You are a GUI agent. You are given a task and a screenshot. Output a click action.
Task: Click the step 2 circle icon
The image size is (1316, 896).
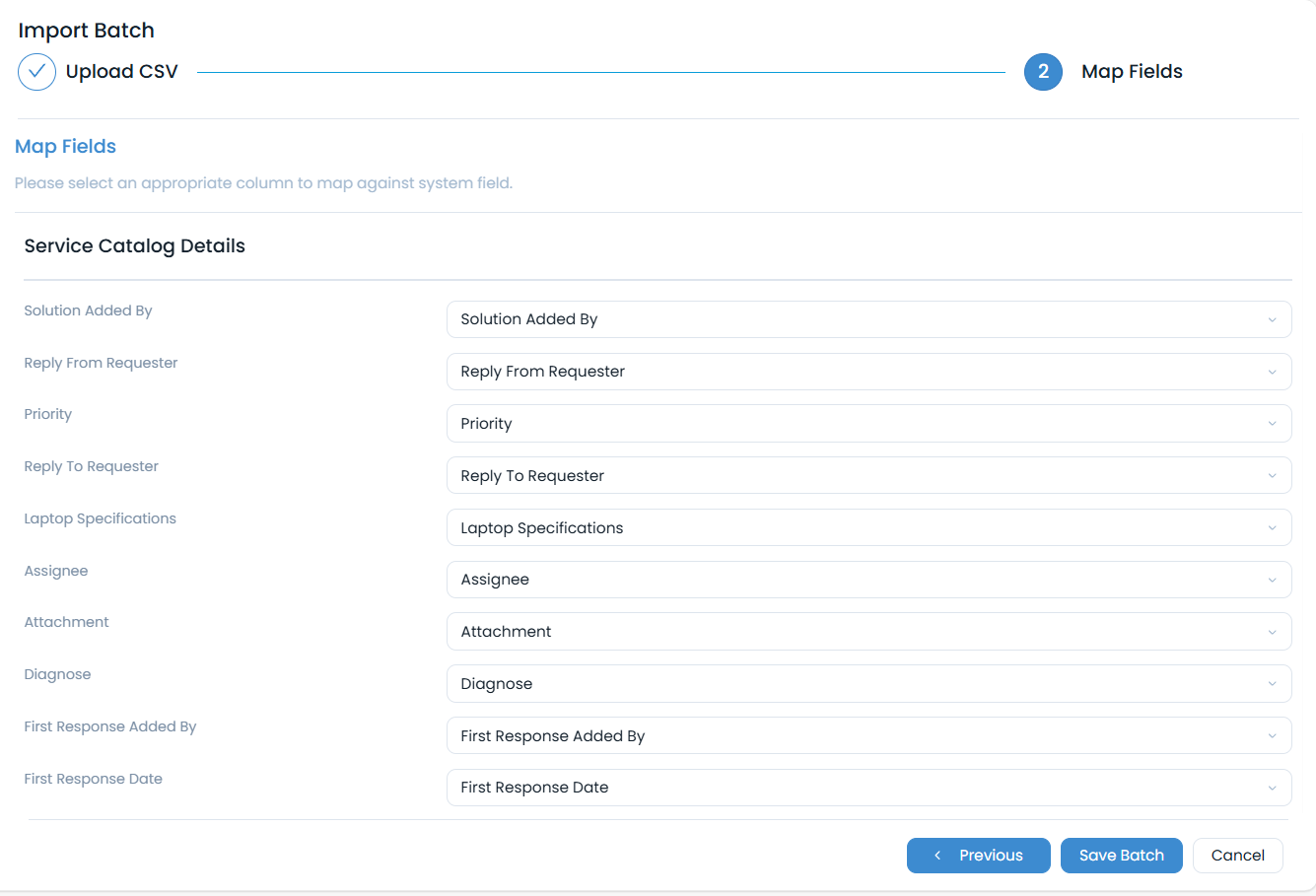click(x=1043, y=72)
